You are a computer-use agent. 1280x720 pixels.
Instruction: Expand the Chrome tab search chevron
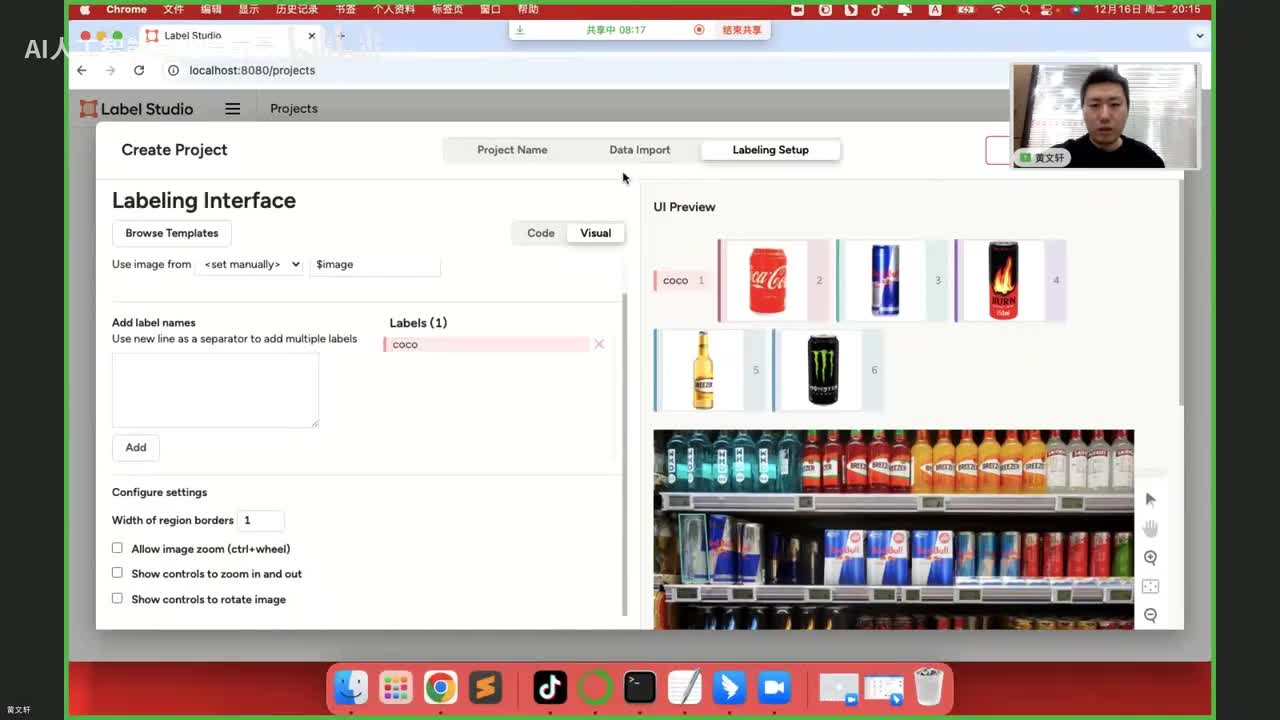(1200, 36)
